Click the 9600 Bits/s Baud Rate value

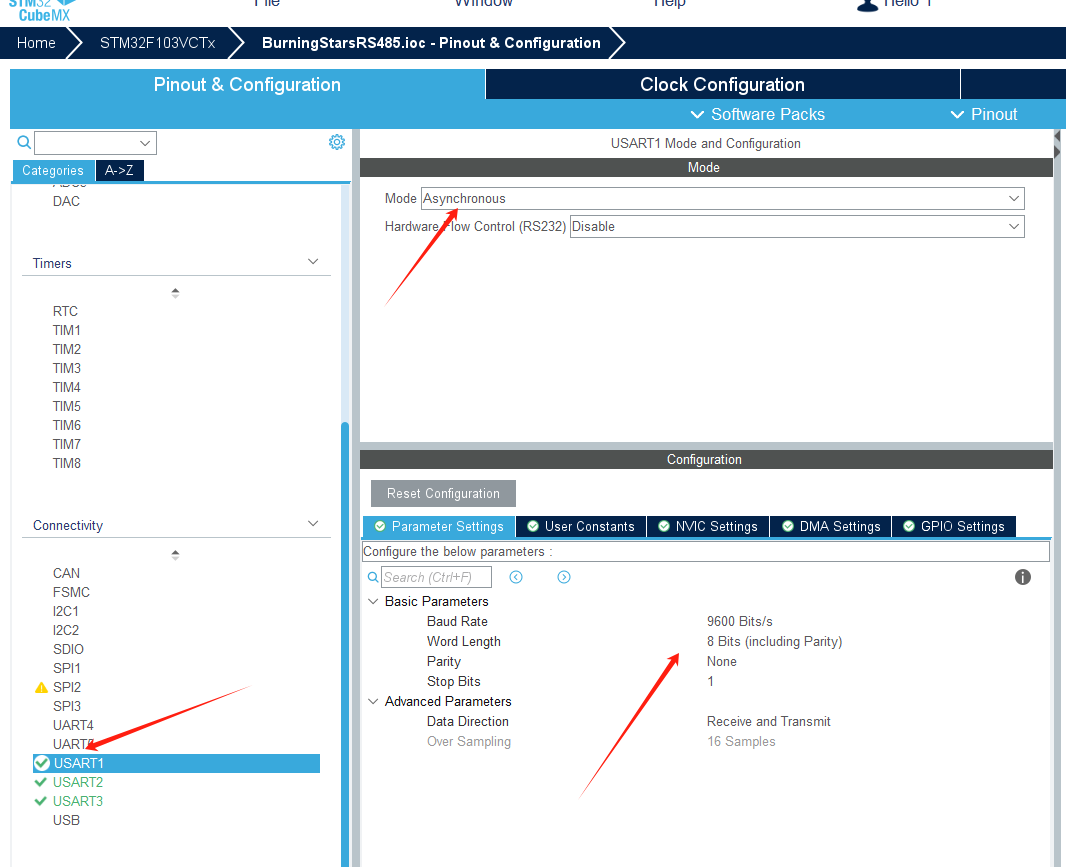click(740, 622)
